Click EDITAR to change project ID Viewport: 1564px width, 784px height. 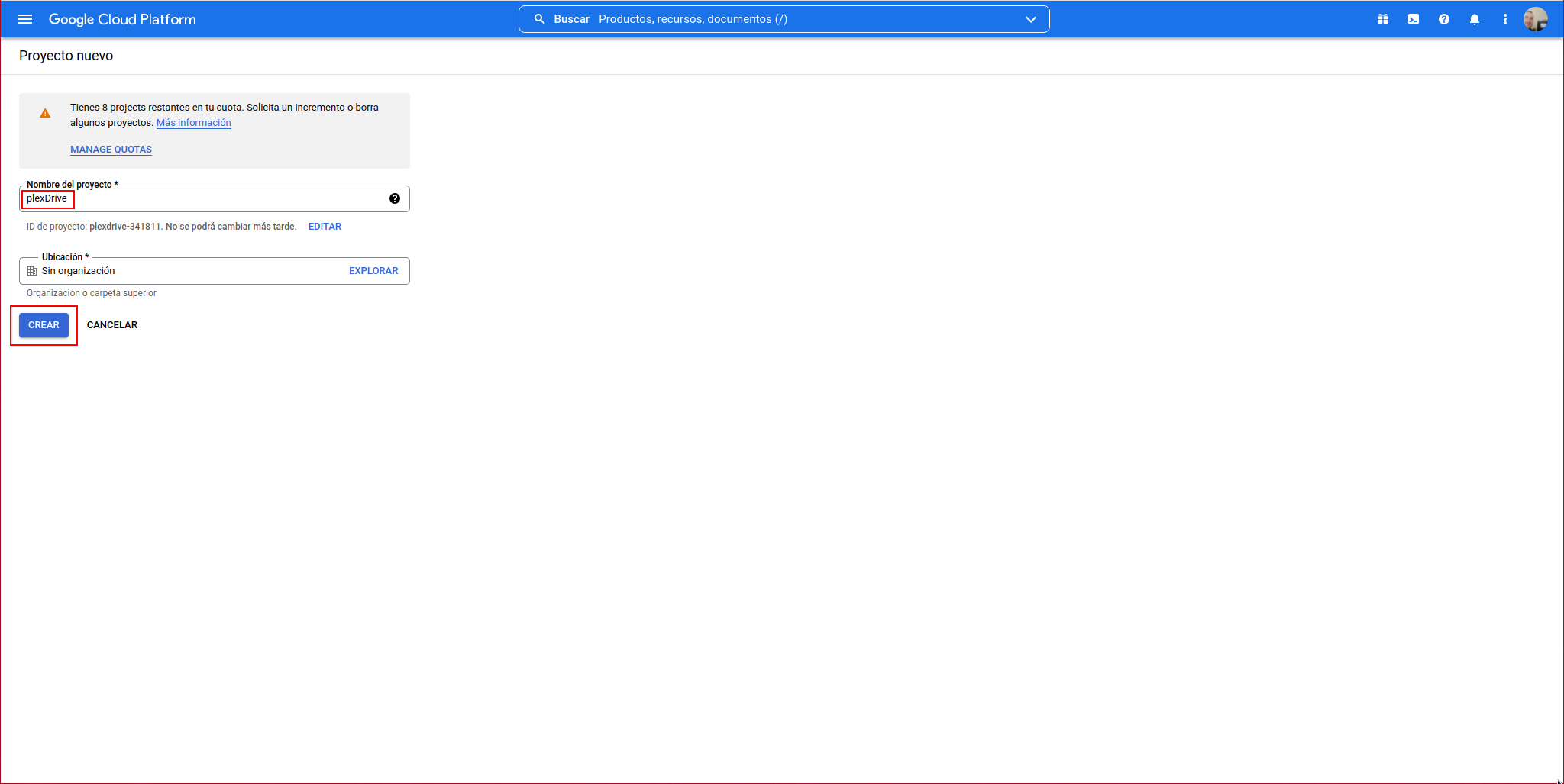(325, 227)
